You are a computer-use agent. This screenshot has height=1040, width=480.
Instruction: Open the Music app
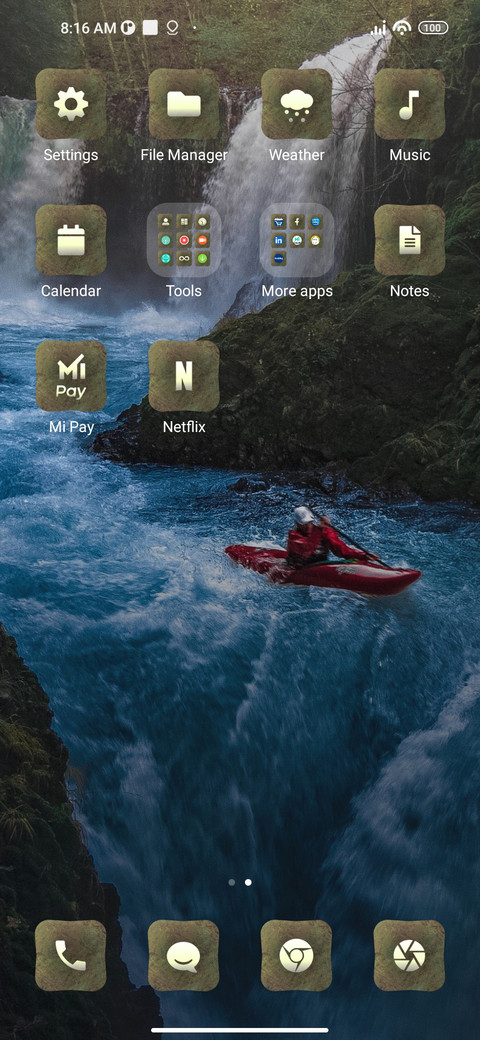coord(410,104)
